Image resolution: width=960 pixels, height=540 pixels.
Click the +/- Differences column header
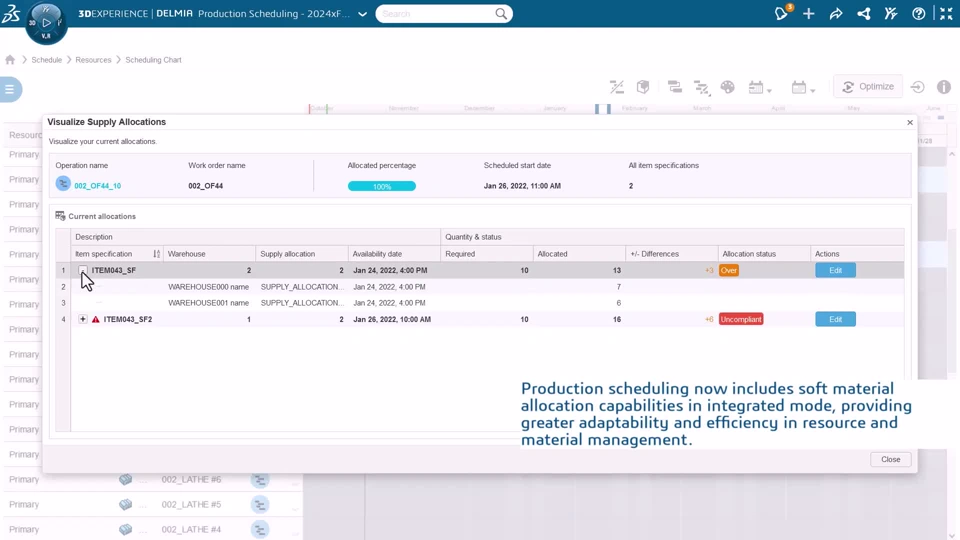tap(672, 253)
